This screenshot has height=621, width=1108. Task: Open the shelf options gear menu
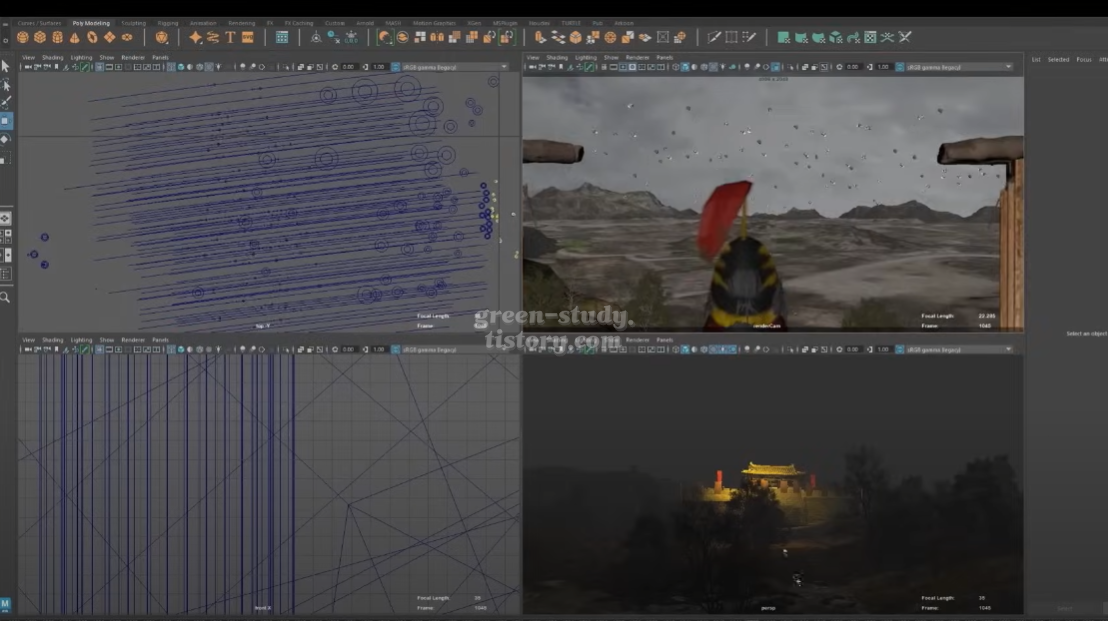click(5, 39)
